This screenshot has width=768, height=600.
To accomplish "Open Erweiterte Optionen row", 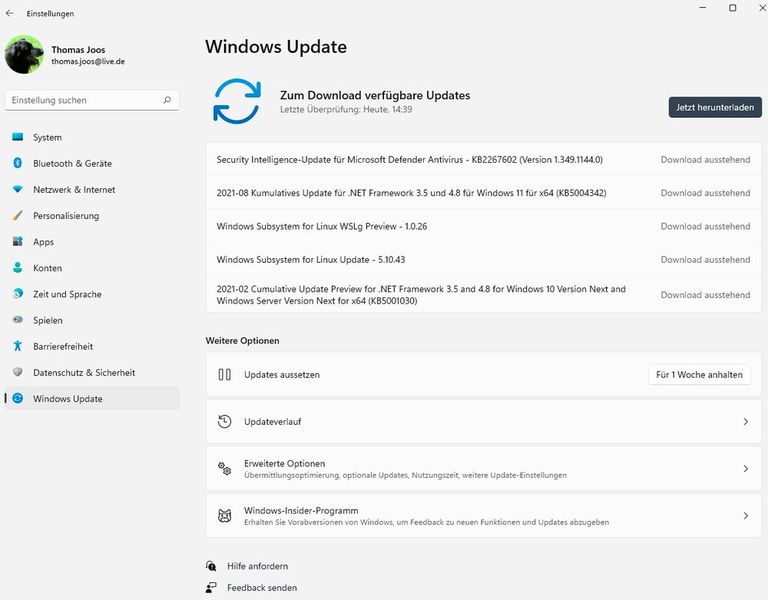I will pyautogui.click(x=483, y=469).
